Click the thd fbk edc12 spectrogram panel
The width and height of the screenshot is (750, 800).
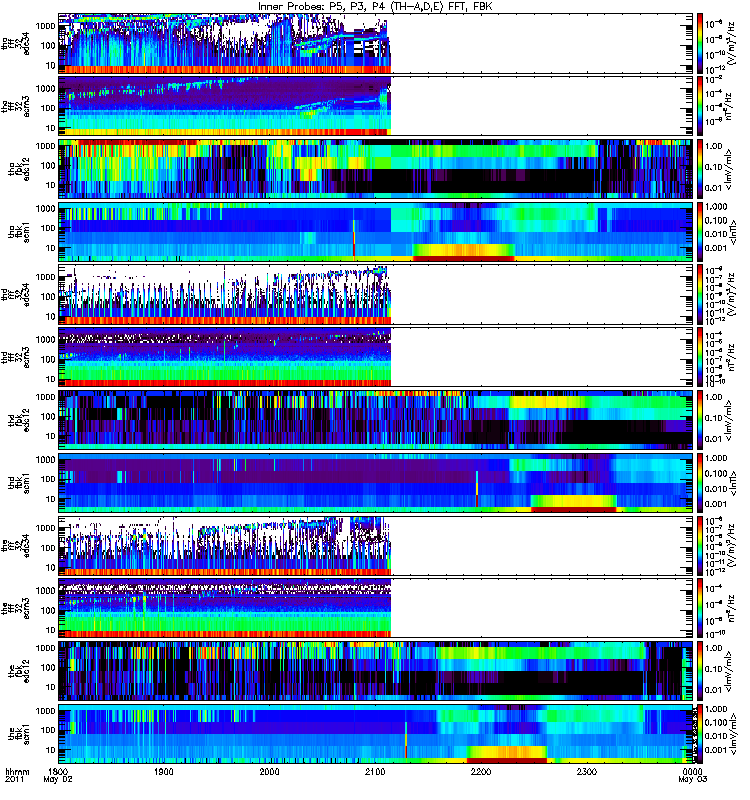click(x=376, y=420)
